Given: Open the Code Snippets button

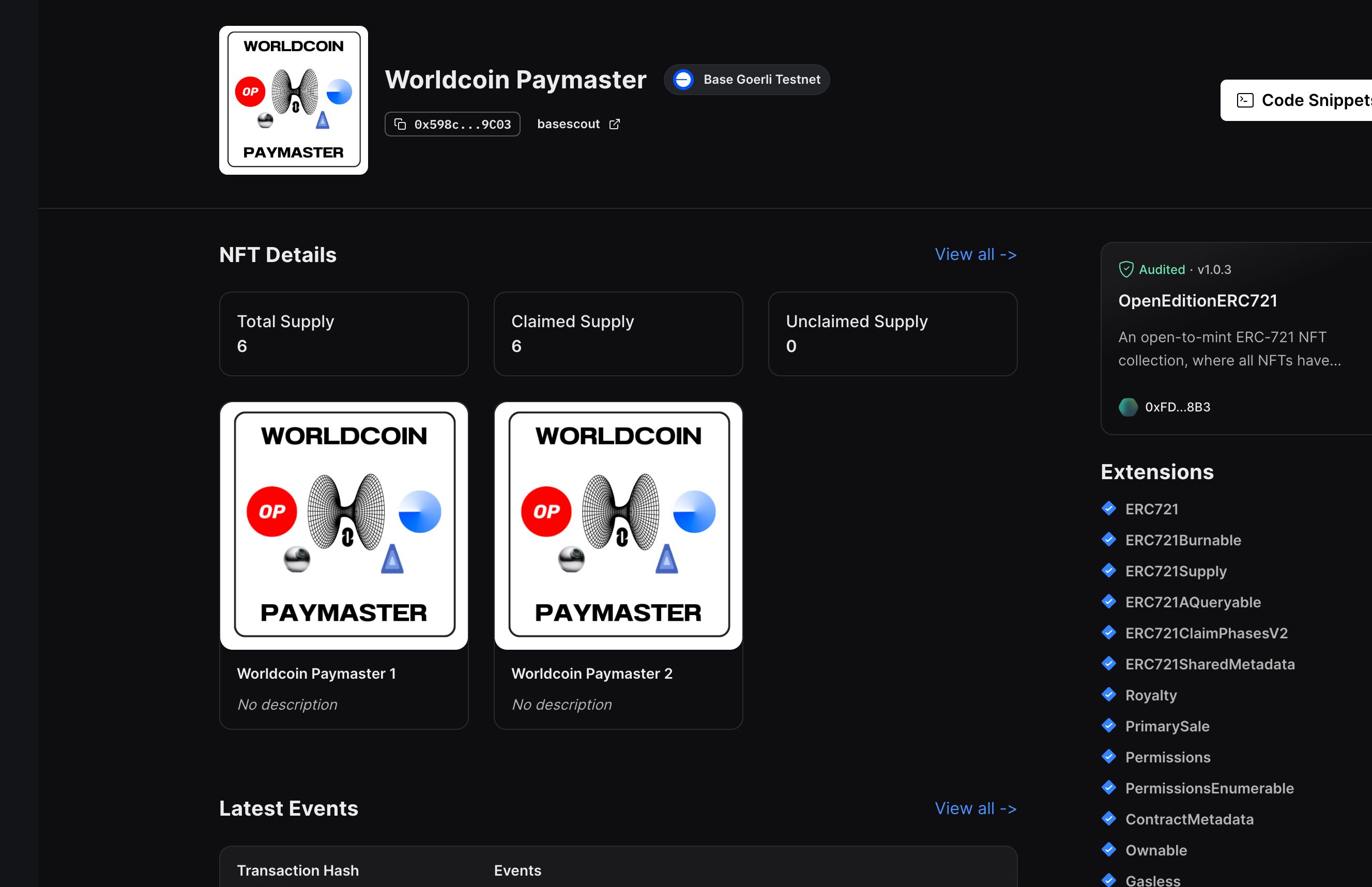Looking at the screenshot, I should pos(1296,100).
